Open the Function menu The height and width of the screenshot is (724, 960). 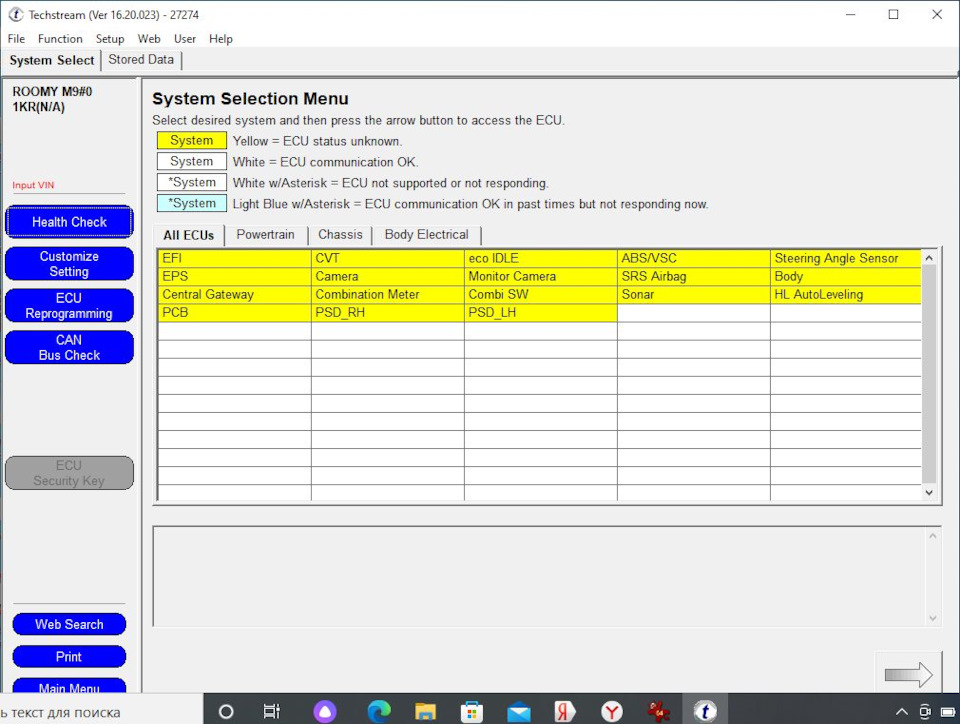[60, 39]
